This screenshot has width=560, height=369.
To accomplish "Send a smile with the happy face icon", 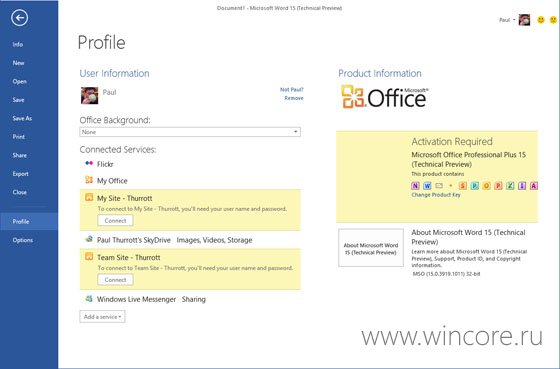I will point(541,20).
